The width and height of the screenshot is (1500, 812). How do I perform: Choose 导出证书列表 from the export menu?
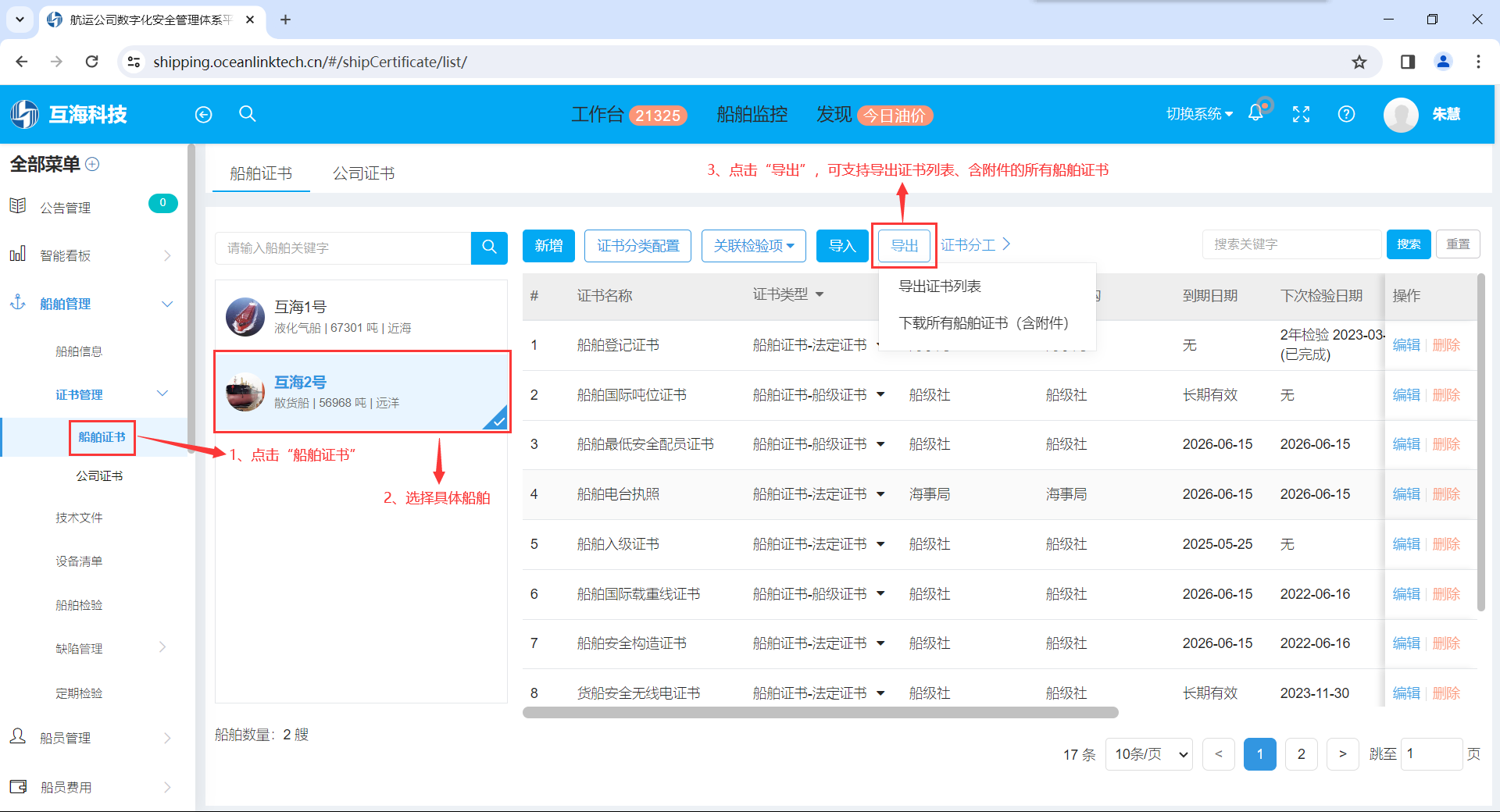[x=940, y=287]
